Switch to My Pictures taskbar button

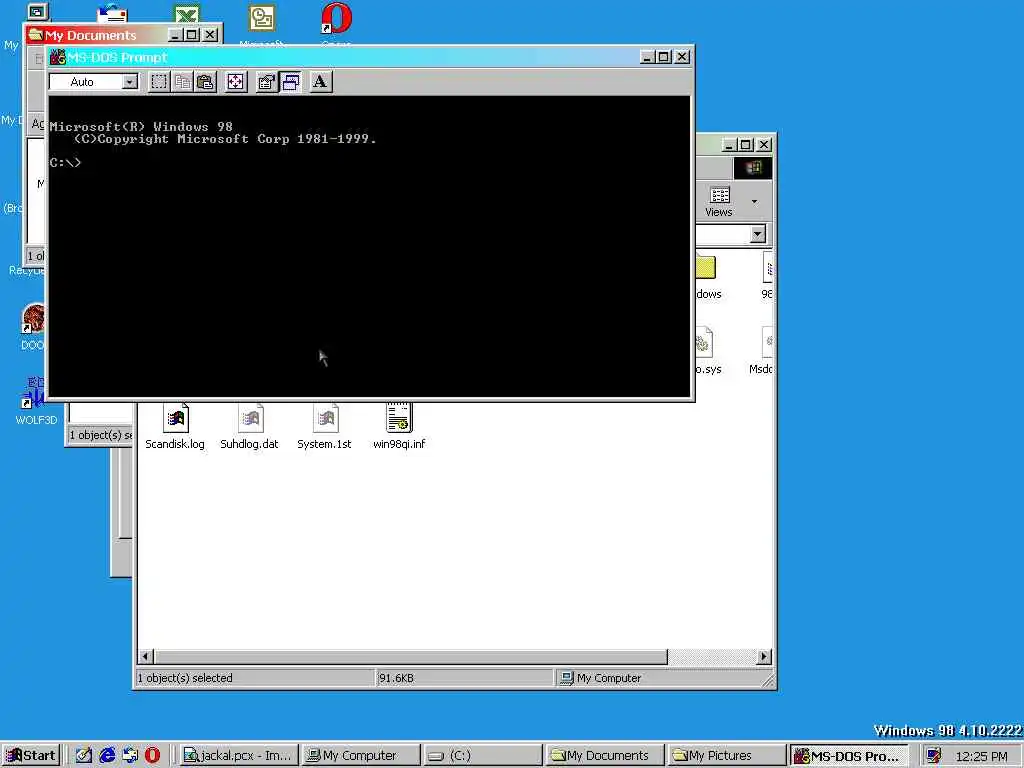(x=727, y=756)
